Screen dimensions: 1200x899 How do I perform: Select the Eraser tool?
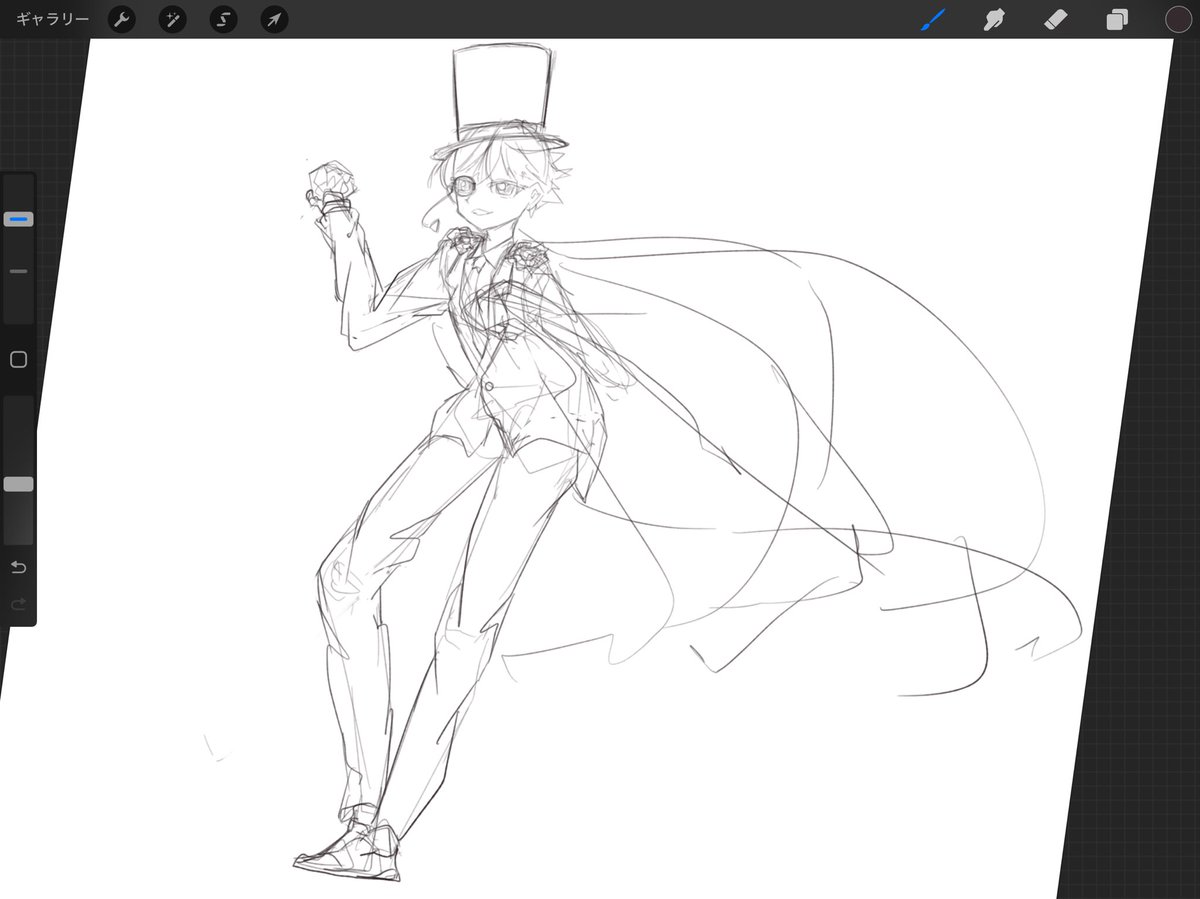point(1055,19)
